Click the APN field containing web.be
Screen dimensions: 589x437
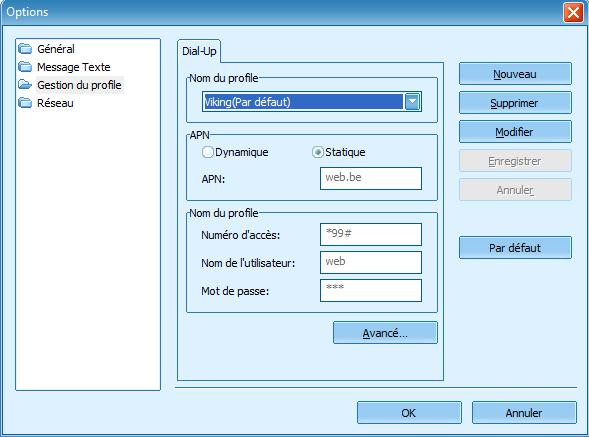click(371, 178)
